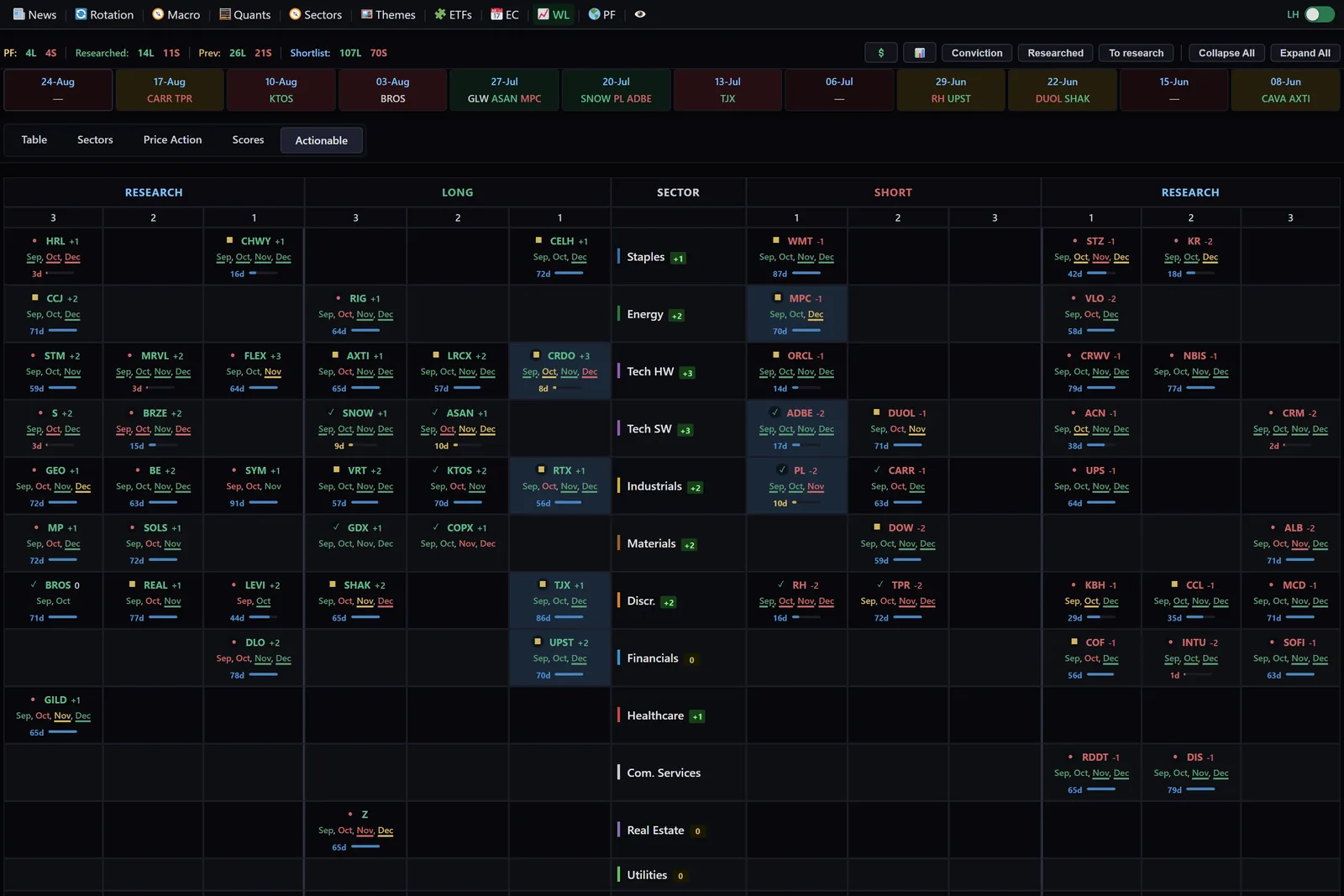Open the News section in top navigation
Image resolution: width=1344 pixels, height=896 pixels.
click(x=34, y=14)
